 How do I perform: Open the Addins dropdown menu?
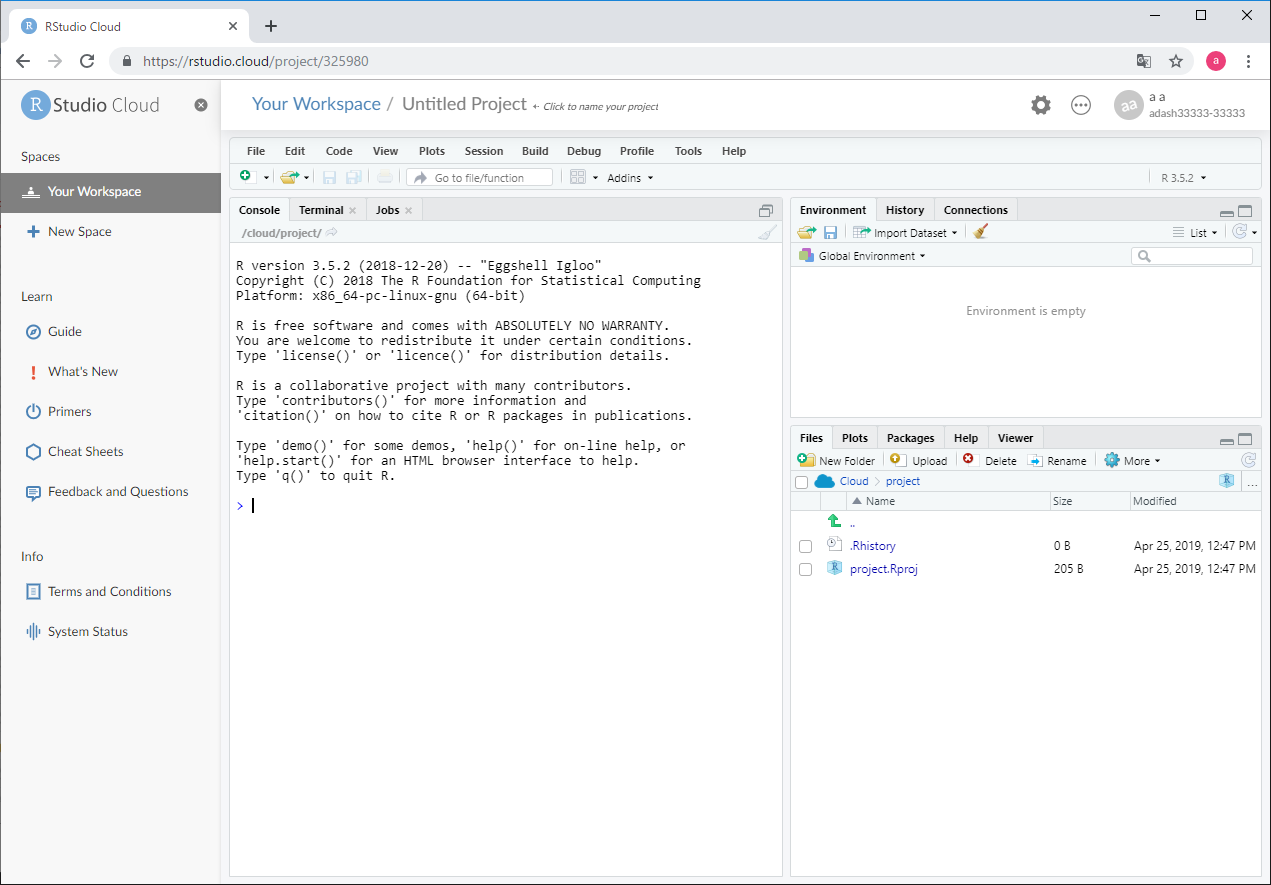coord(630,178)
